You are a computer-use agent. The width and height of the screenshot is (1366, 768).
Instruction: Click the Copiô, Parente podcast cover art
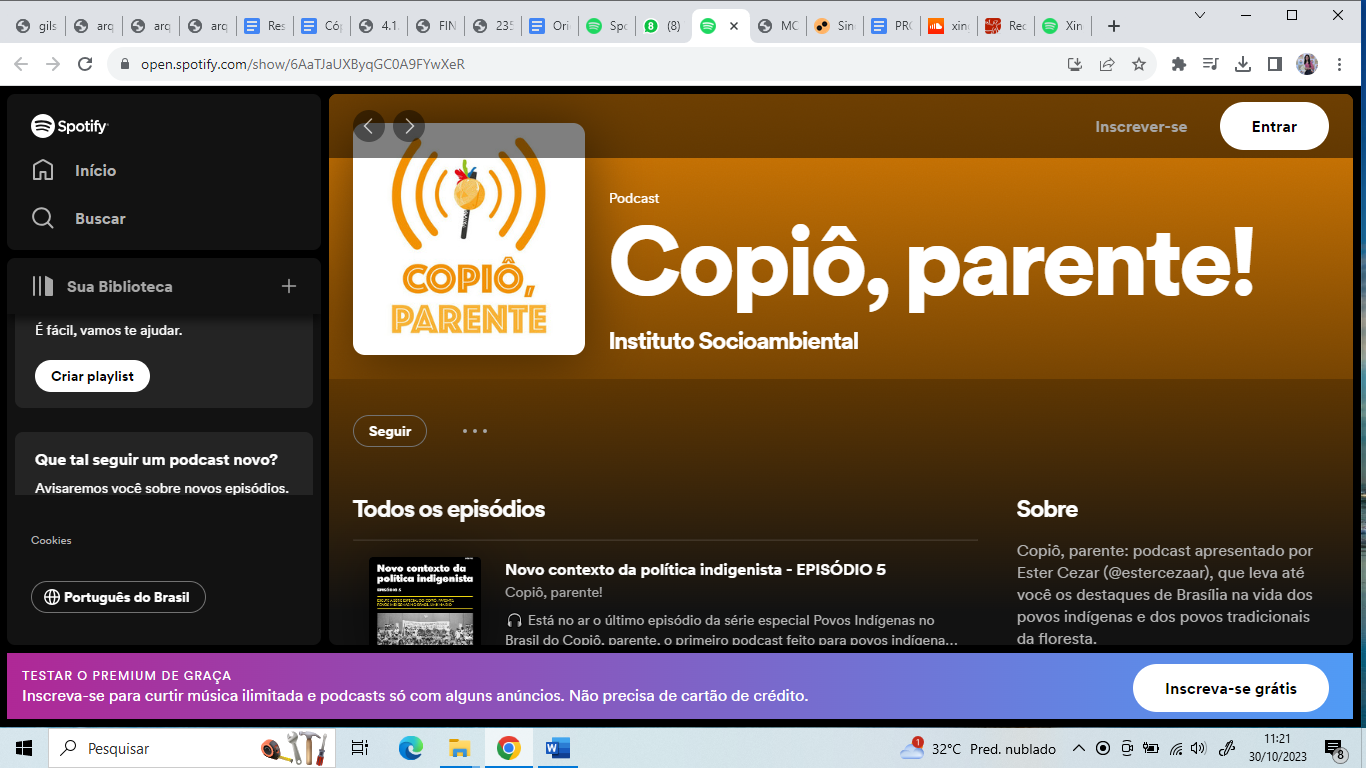point(469,240)
